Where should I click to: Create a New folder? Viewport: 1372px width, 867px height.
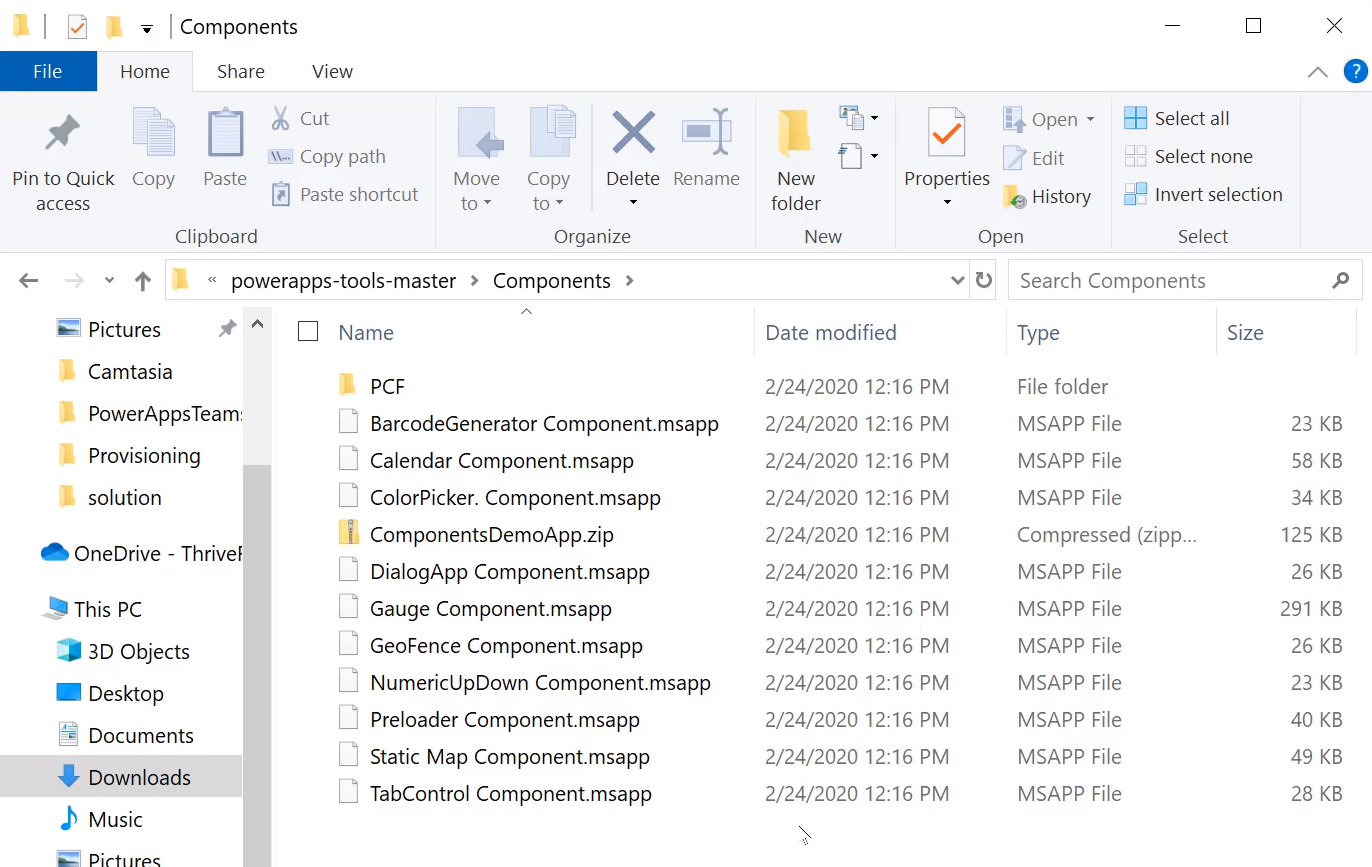796,160
